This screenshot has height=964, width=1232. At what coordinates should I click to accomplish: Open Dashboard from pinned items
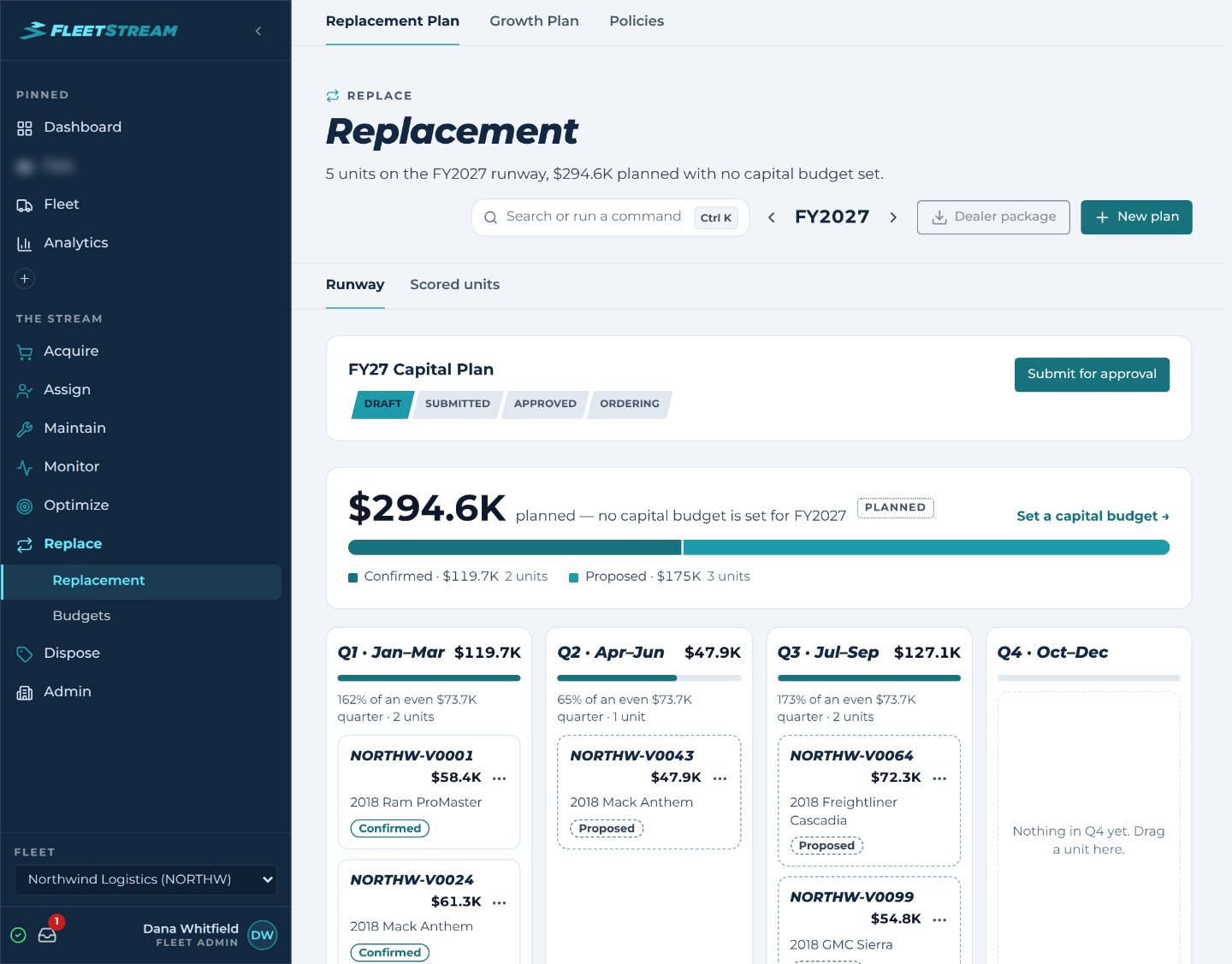pos(145,127)
